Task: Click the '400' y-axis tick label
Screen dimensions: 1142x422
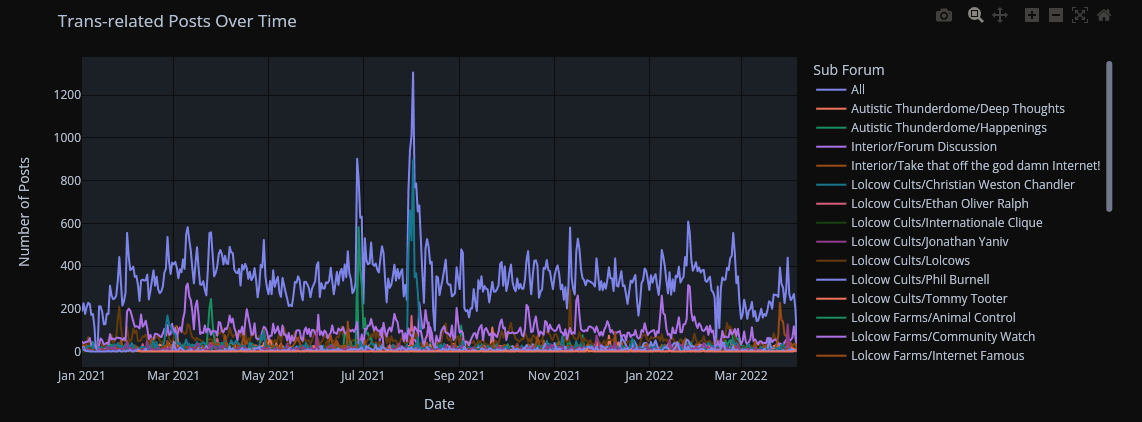Action: [x=70, y=266]
